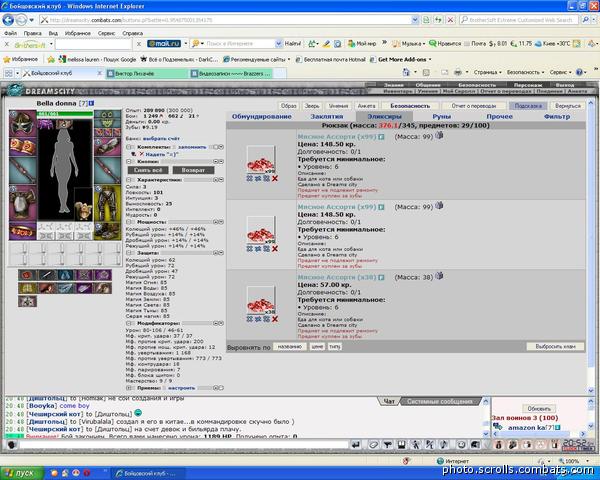This screenshot has height=480, width=600.
Task: Click the Вернуться button
Action: (567, 106)
